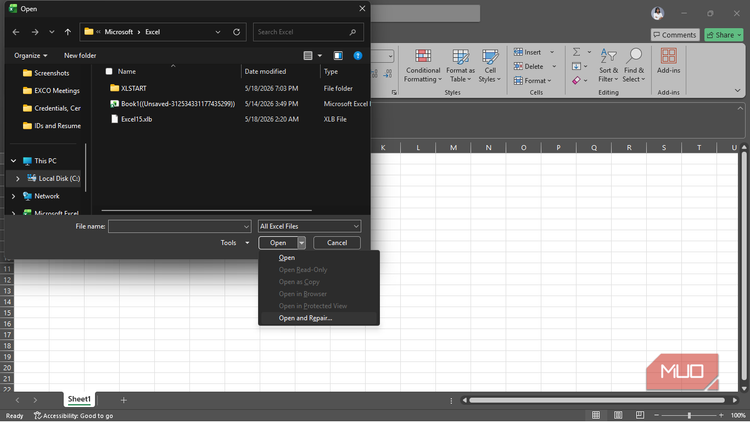The height and width of the screenshot is (422, 750).
Task: Click the zoom slider handle
Action: coord(689,415)
